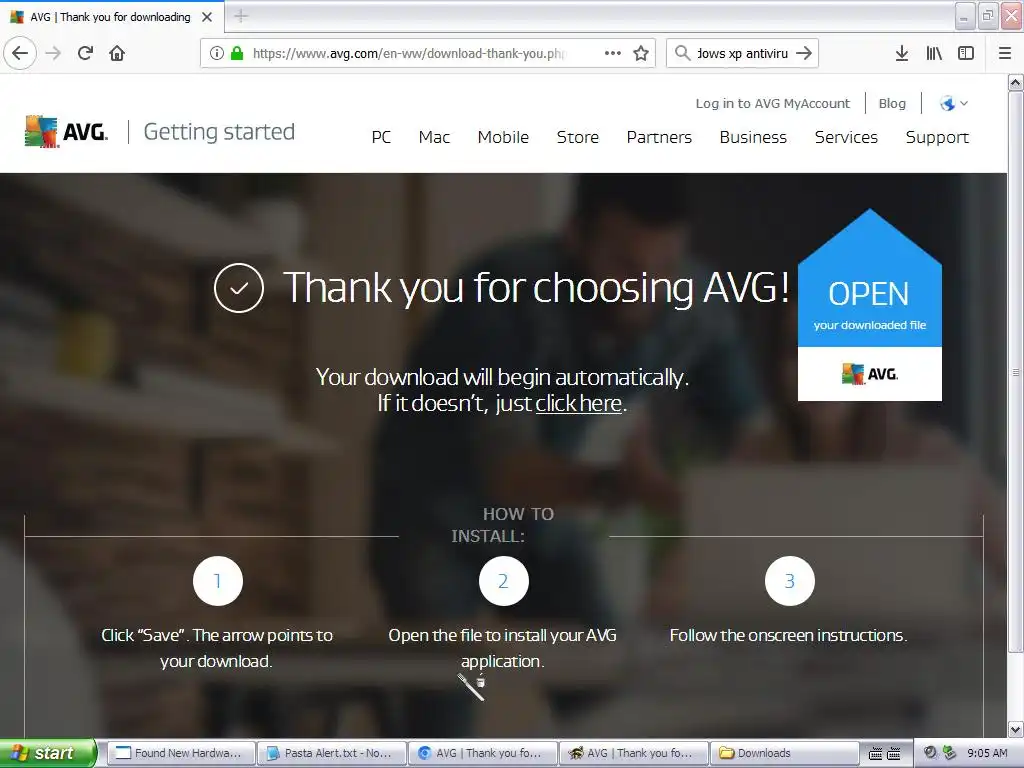
Task: Open page actions three-dot menu
Action: tap(613, 53)
